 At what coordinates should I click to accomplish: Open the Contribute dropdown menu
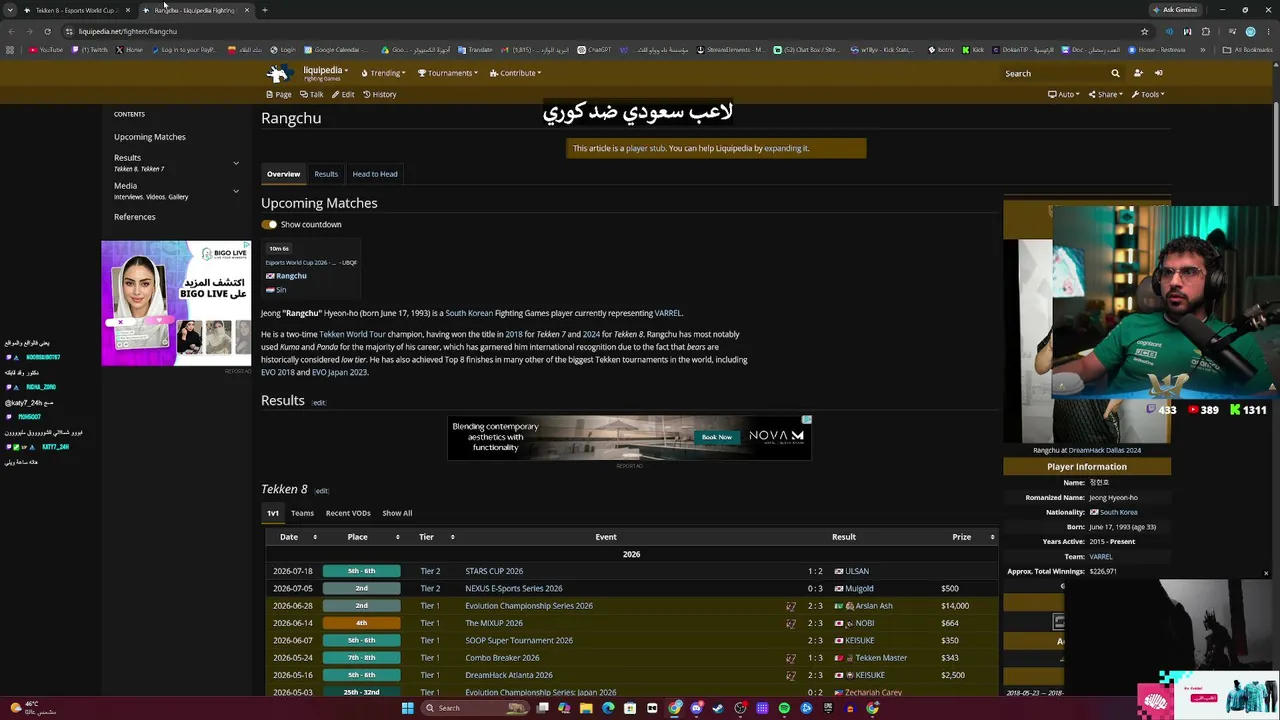point(515,73)
